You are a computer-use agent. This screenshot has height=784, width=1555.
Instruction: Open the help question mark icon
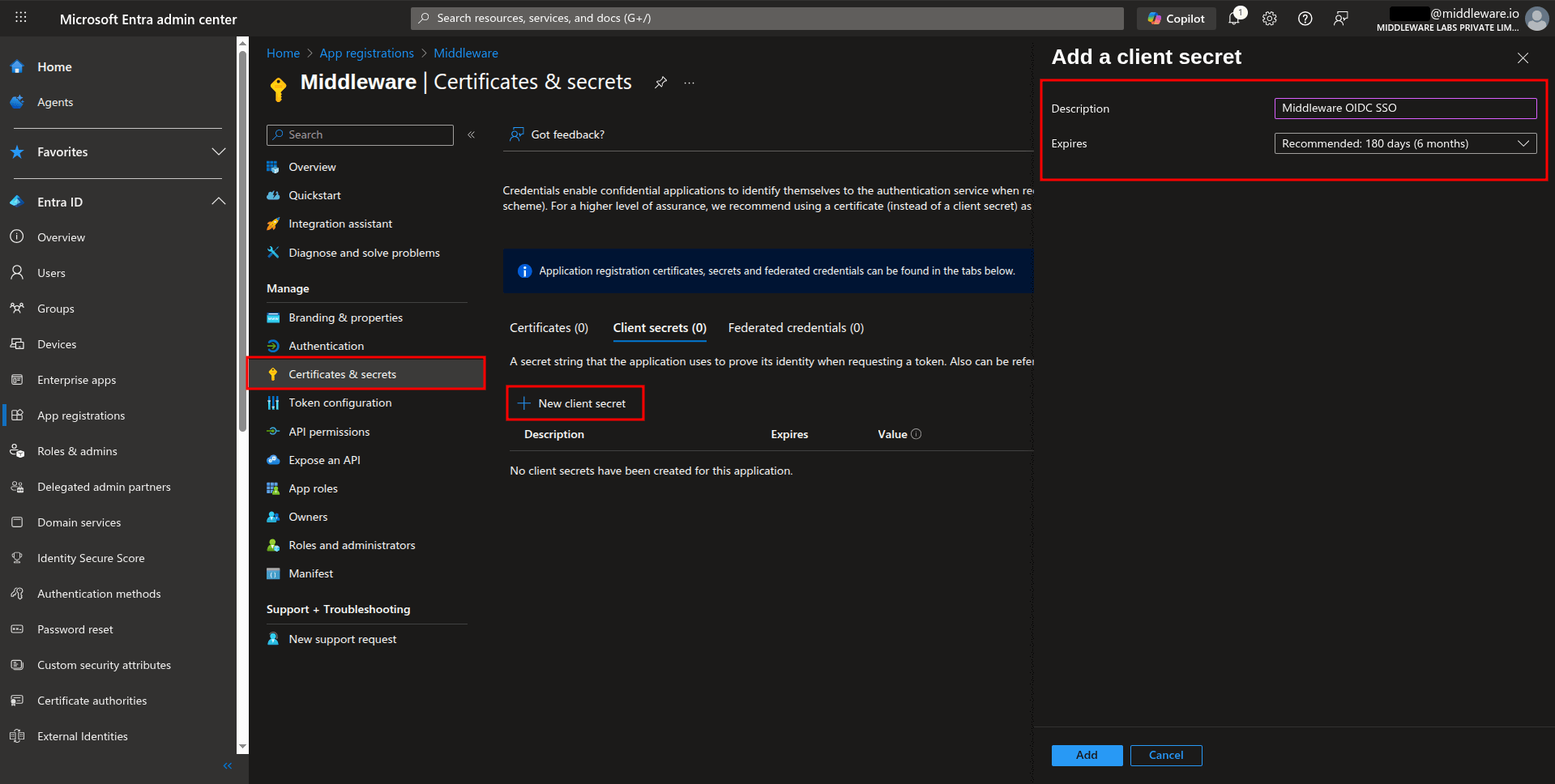(1305, 18)
